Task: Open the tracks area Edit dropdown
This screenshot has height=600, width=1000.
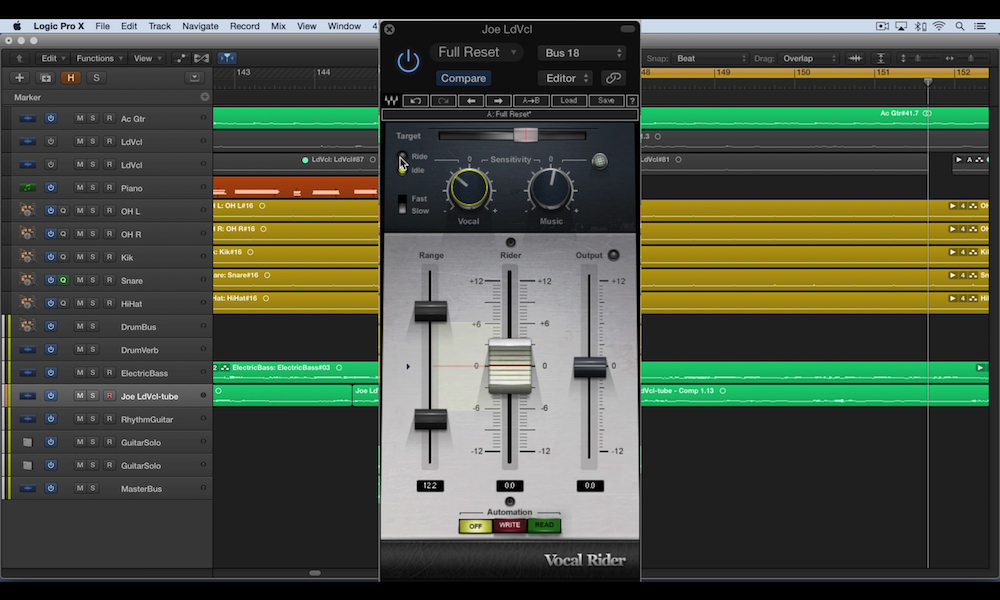Action: [52, 58]
